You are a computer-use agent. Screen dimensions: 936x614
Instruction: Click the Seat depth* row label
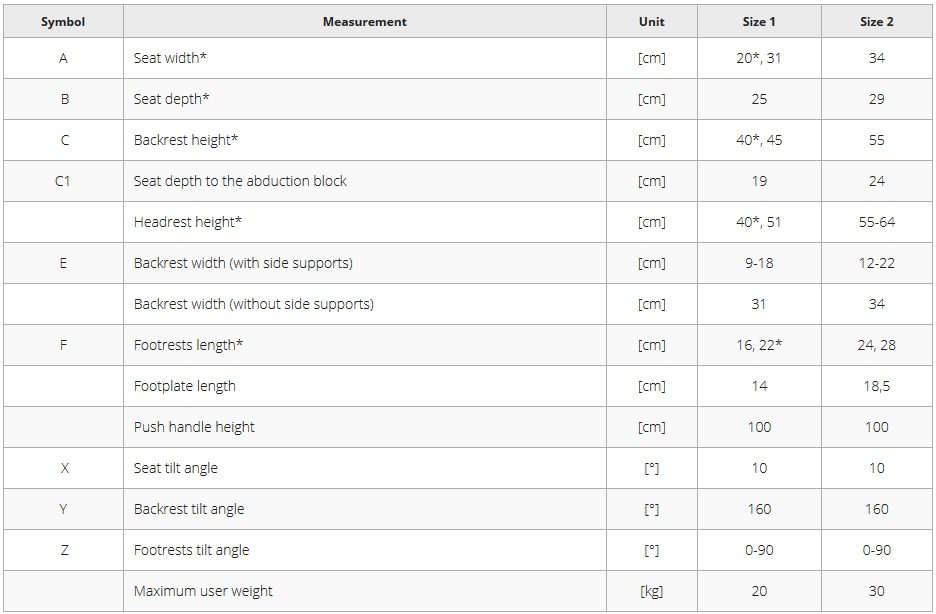pos(171,99)
